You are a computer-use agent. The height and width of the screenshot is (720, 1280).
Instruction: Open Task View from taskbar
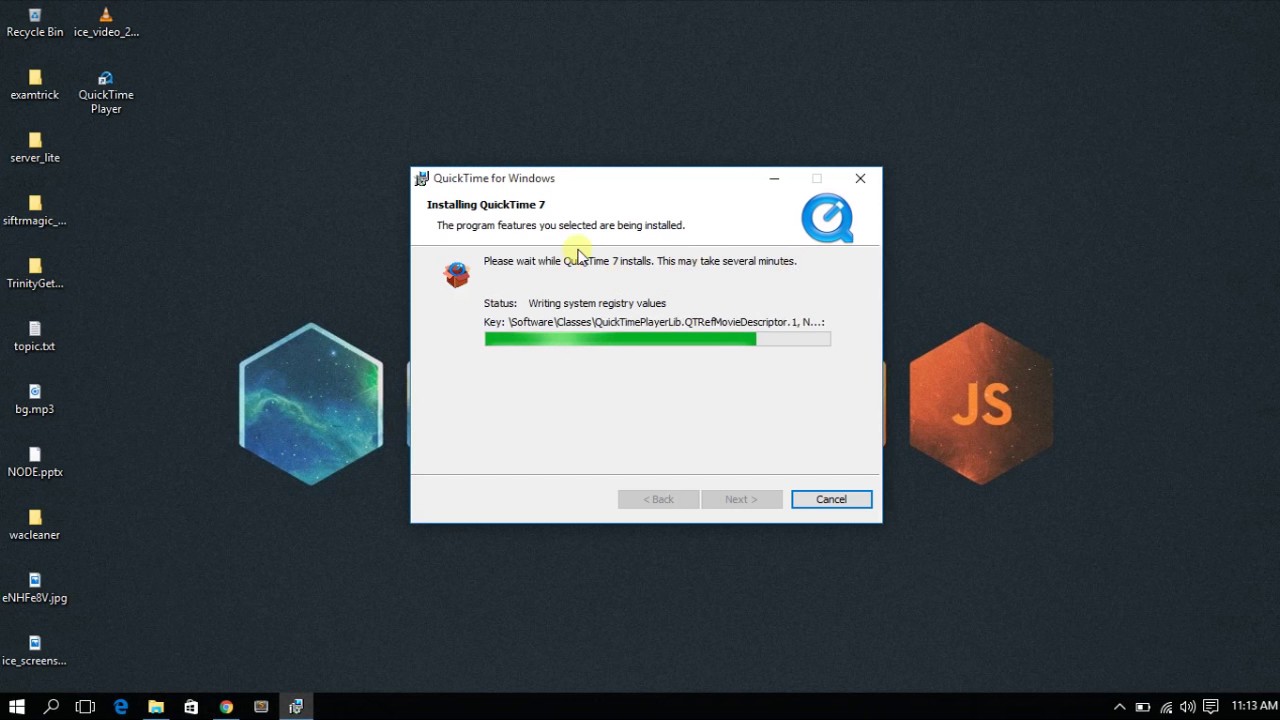click(x=85, y=707)
